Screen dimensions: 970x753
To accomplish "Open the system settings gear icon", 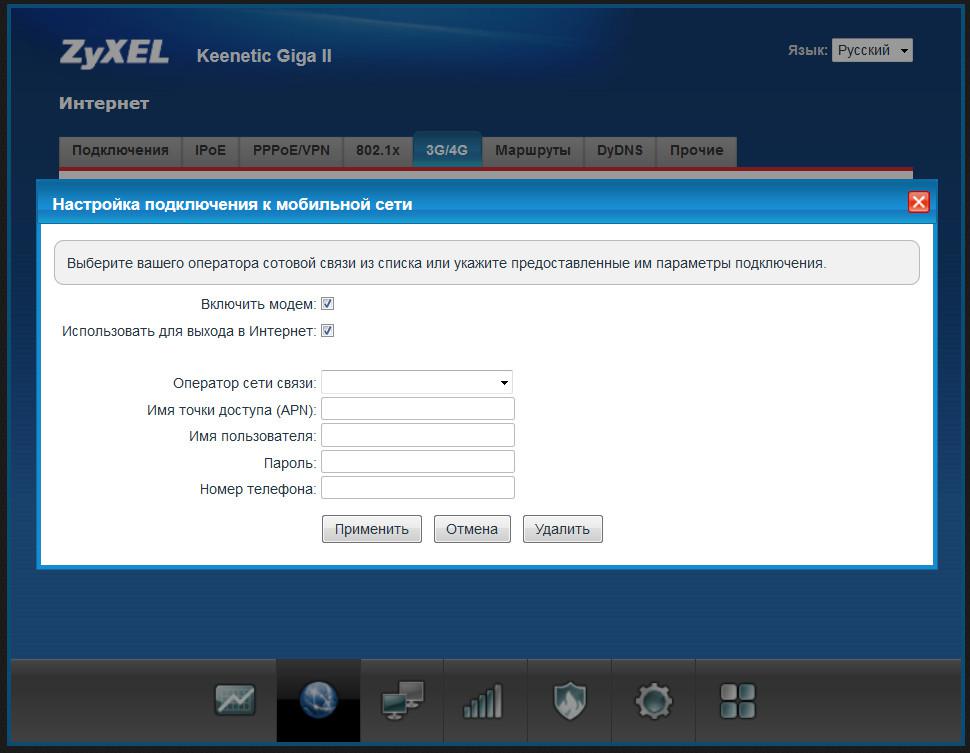I will [x=653, y=700].
